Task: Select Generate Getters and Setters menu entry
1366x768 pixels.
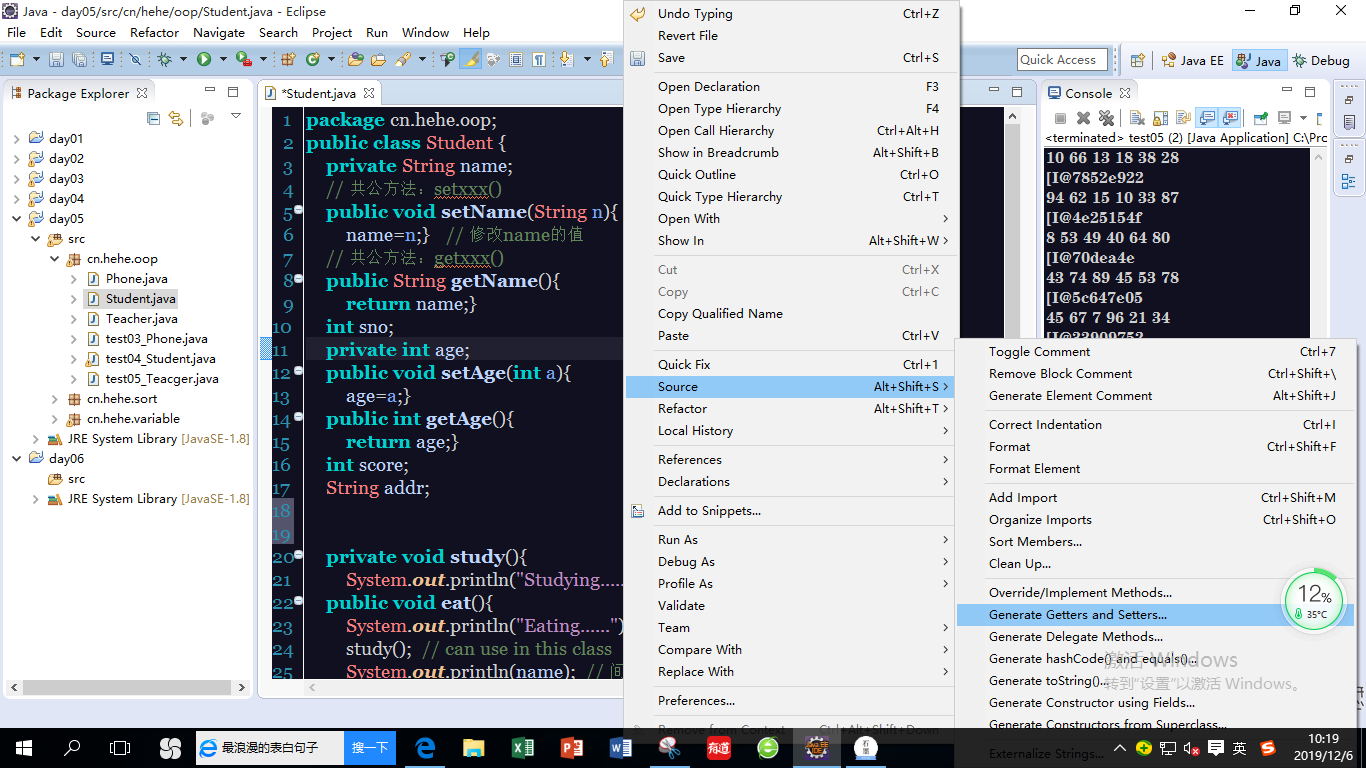Action: click(1077, 615)
